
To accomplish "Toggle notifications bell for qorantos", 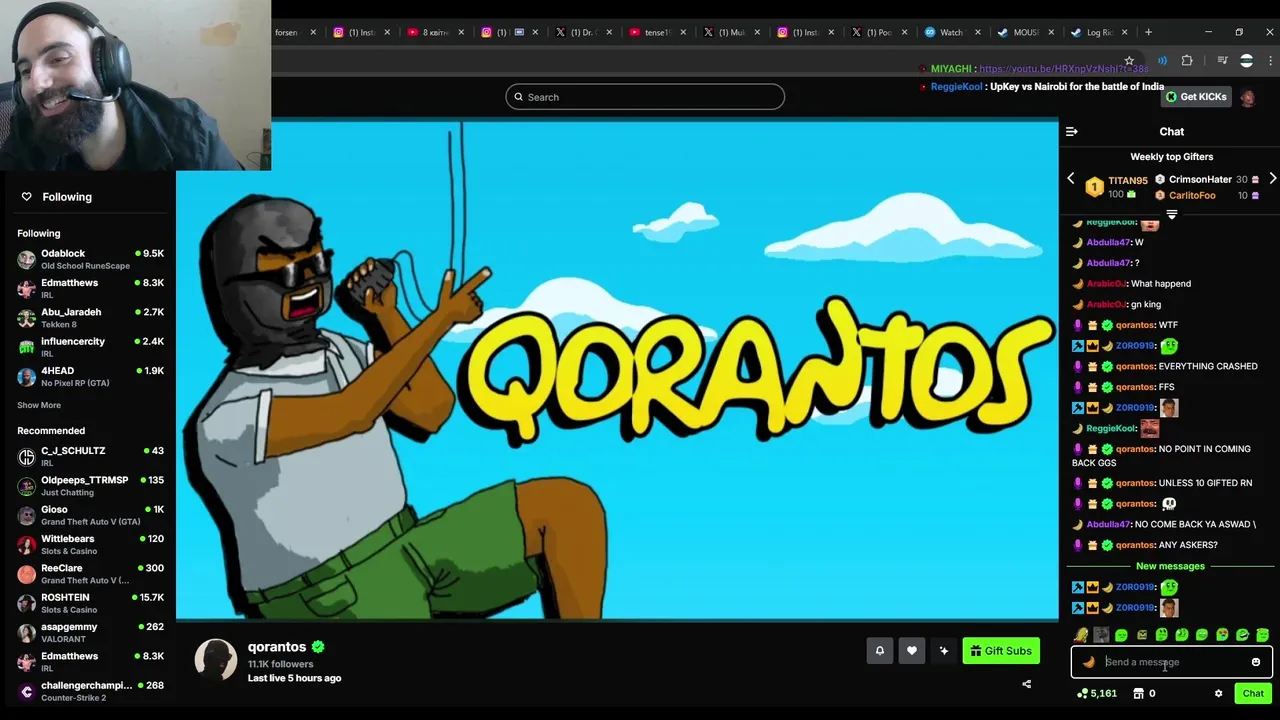I will (x=880, y=651).
